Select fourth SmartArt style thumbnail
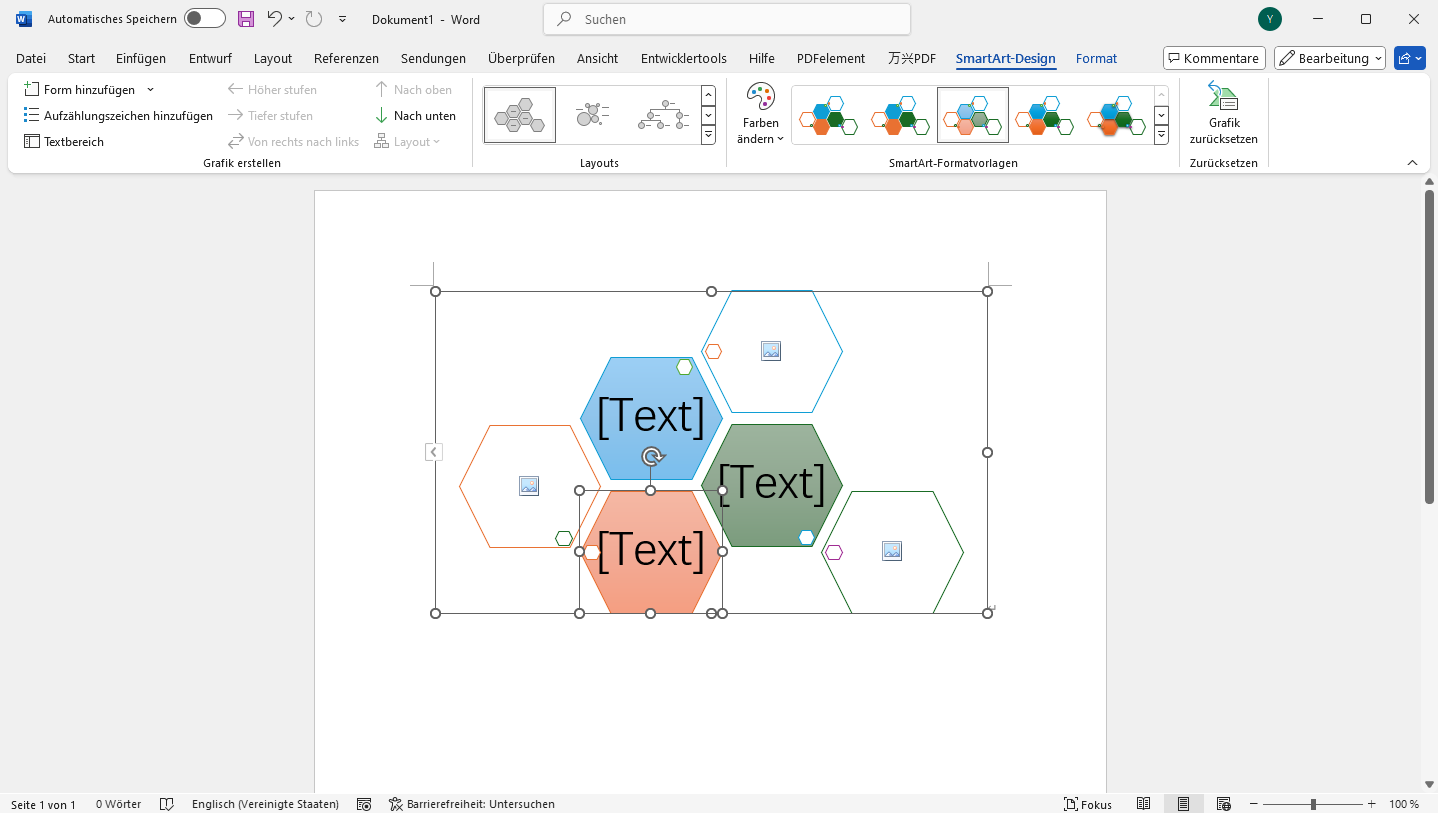1438x813 pixels. click(x=1044, y=115)
